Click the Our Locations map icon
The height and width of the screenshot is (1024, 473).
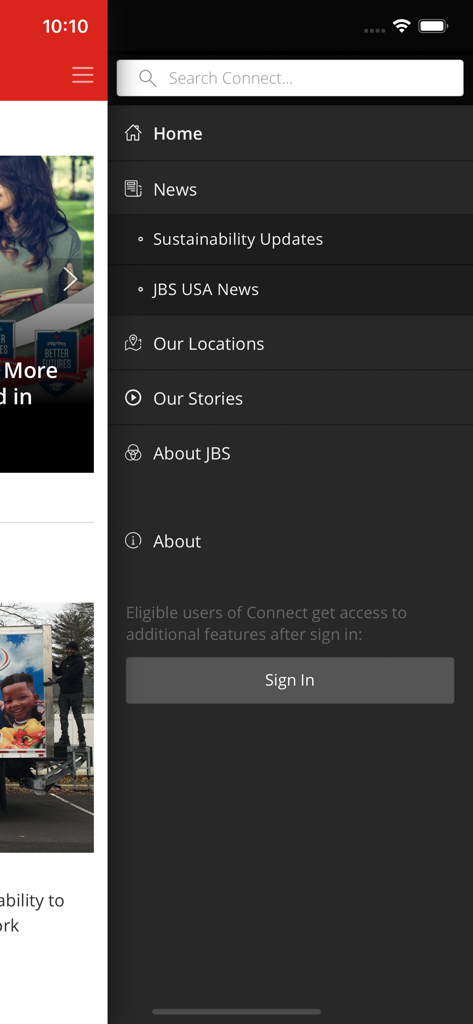point(133,344)
